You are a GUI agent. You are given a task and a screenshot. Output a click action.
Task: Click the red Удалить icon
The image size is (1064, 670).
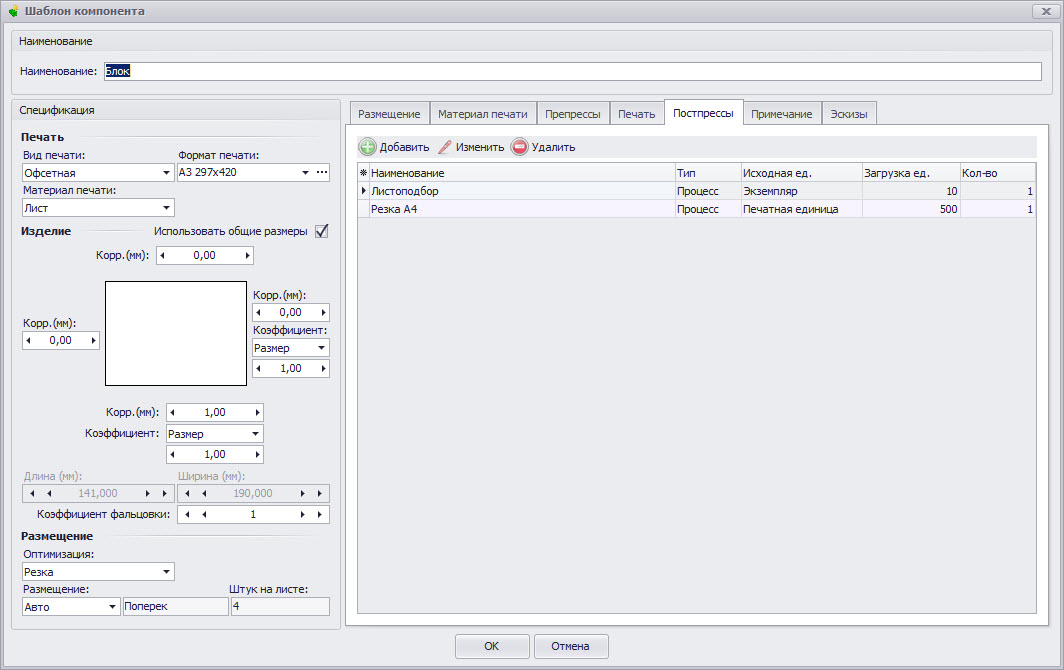pos(519,147)
